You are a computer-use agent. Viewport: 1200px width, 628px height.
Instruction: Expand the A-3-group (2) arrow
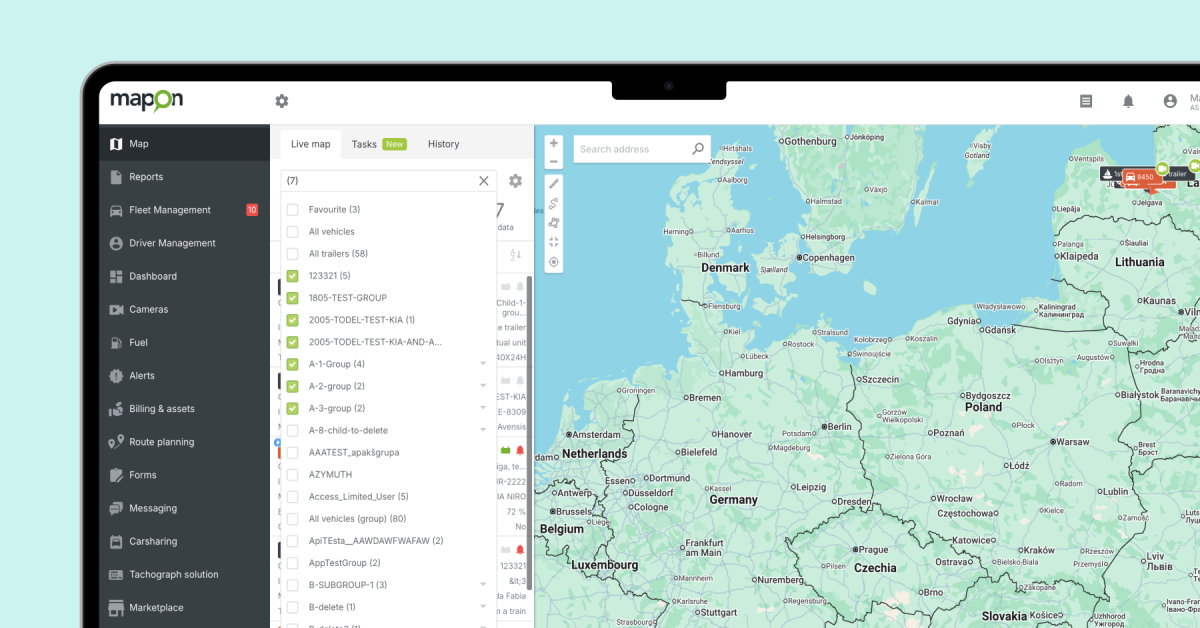(x=483, y=408)
